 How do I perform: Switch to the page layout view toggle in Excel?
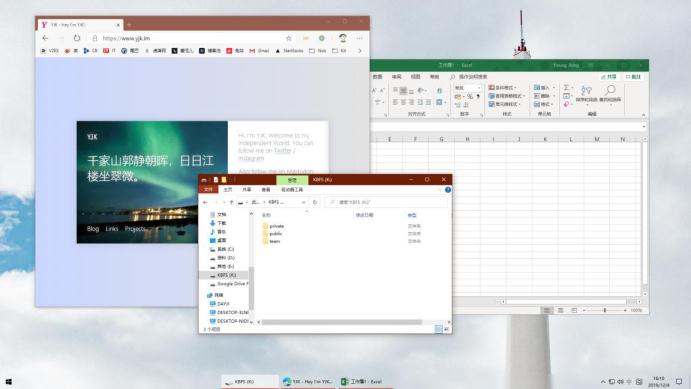click(x=560, y=311)
